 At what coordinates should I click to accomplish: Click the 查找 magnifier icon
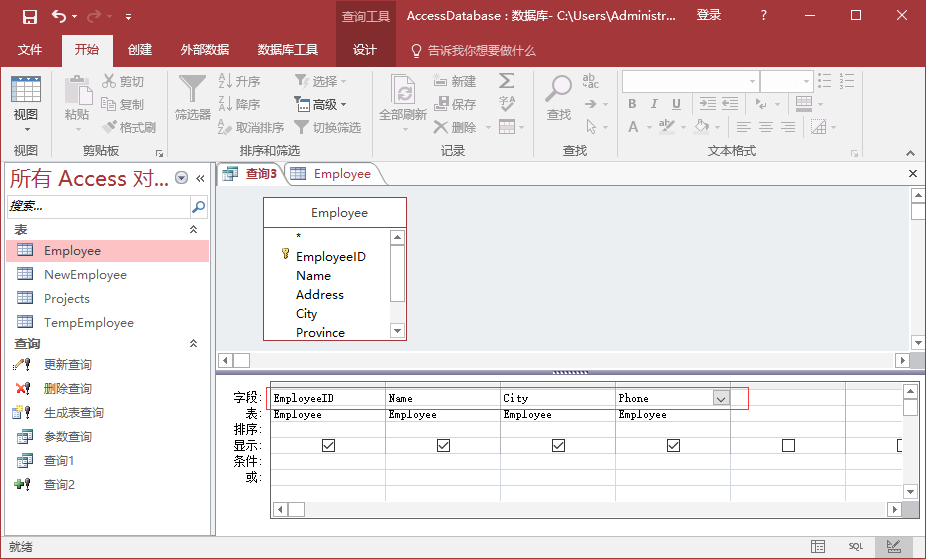tap(558, 89)
